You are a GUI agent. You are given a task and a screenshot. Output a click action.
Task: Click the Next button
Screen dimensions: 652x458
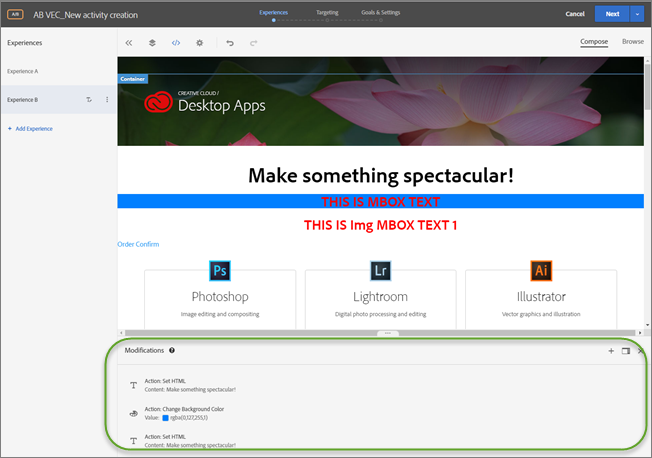click(612, 14)
